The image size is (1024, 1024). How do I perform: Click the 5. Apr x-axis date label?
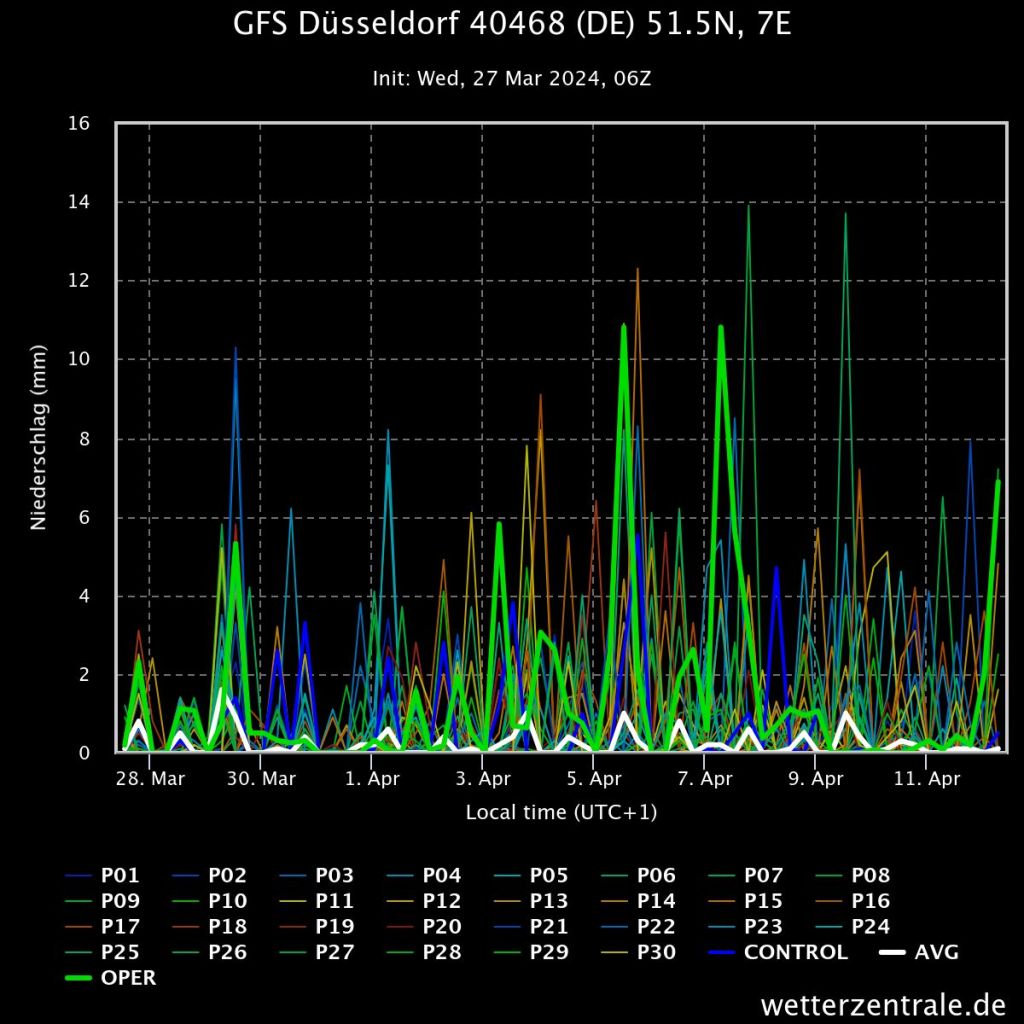point(593,778)
